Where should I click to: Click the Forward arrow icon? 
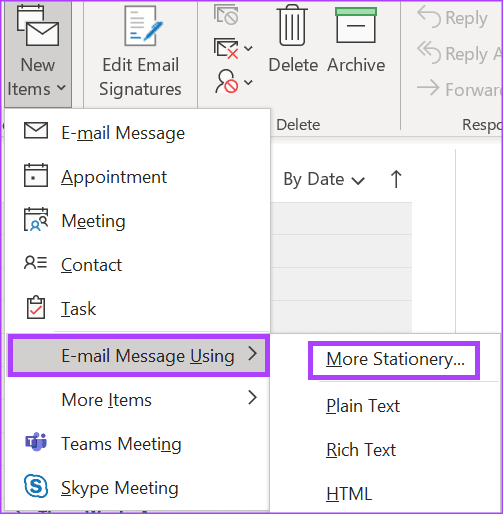coord(428,88)
